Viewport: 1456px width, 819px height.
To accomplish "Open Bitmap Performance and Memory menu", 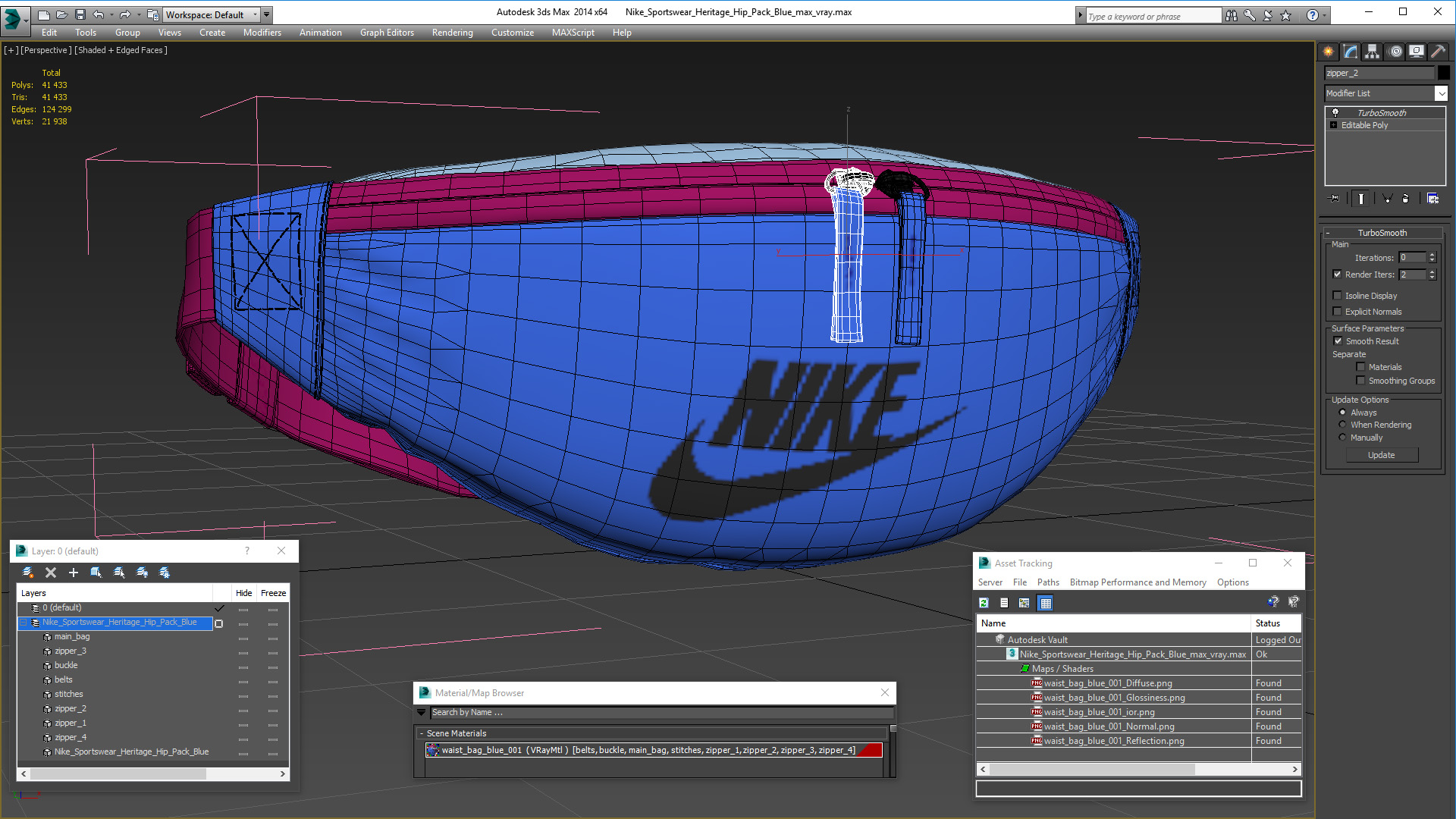I will tap(1137, 582).
